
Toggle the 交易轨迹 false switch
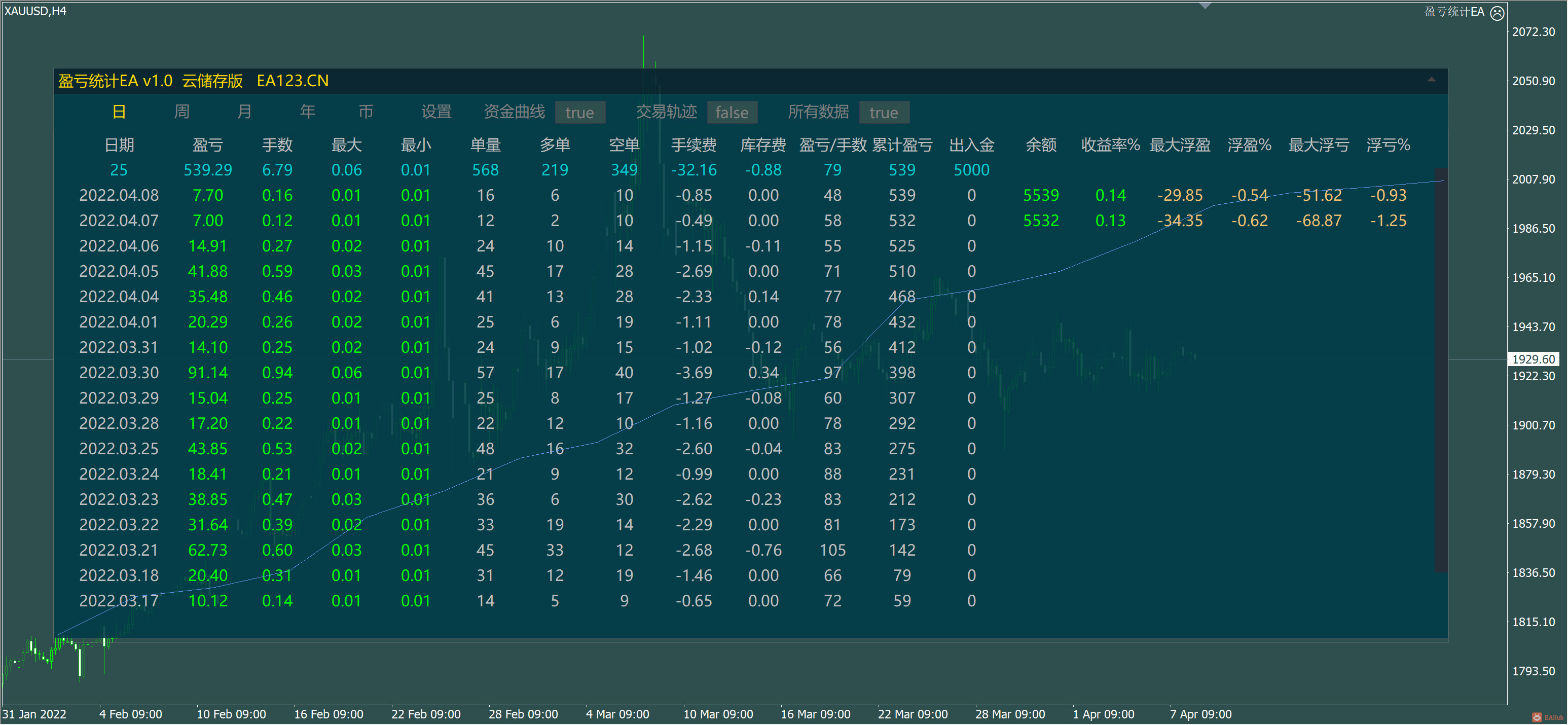pyautogui.click(x=731, y=113)
